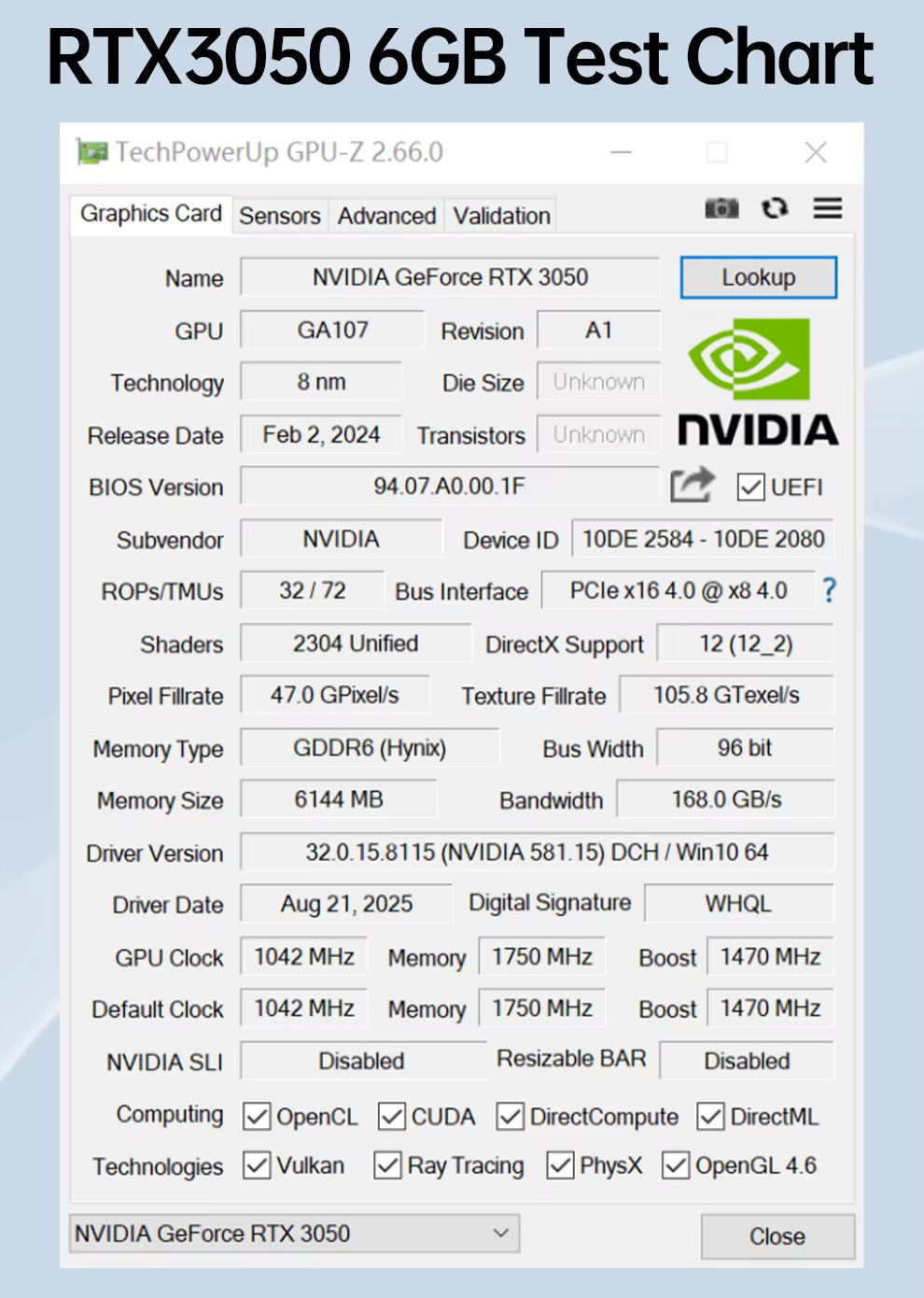Click the Transistors field Unknown
This screenshot has width=924, height=1298.
(x=598, y=434)
